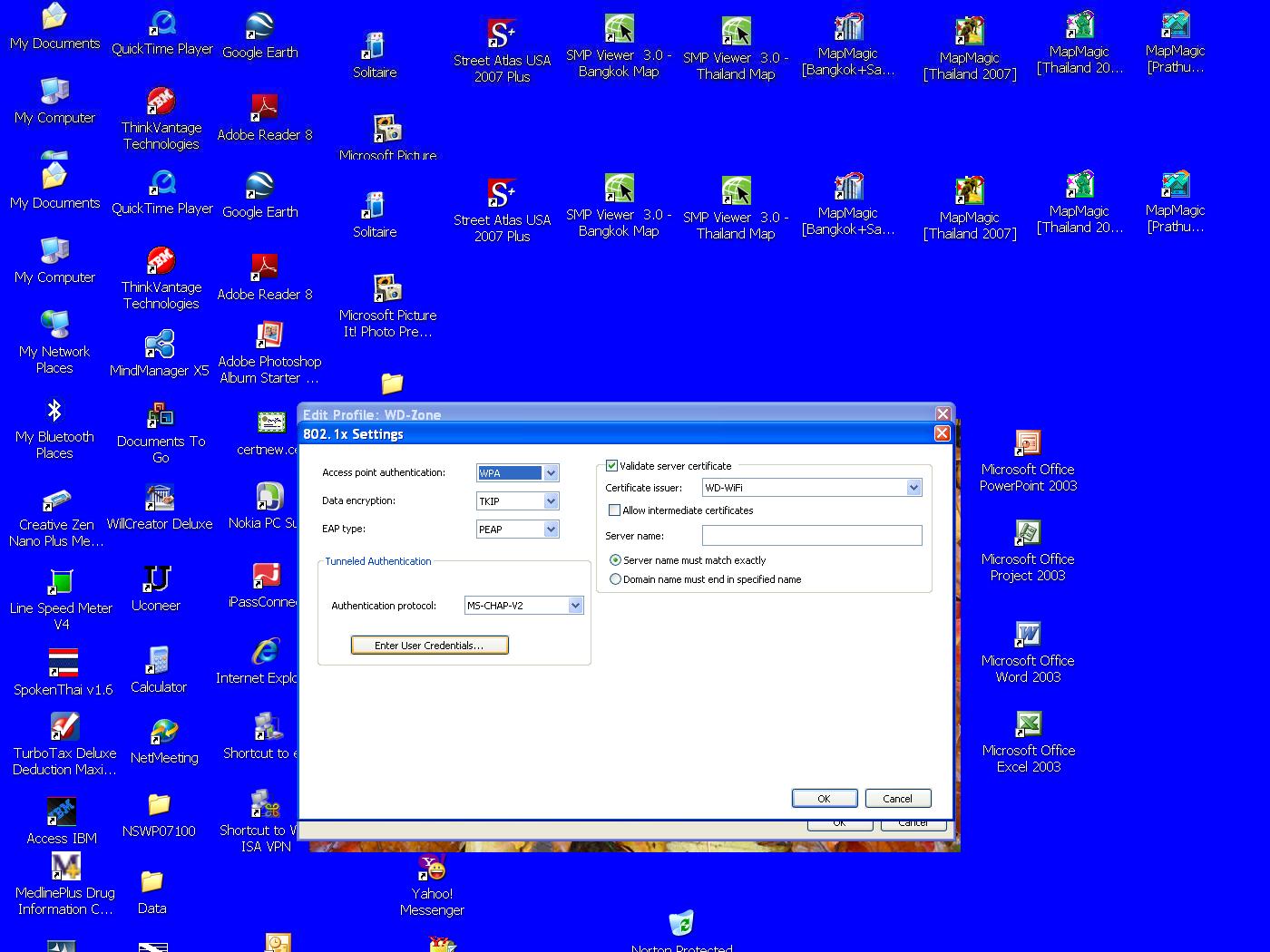Select MedlinePlus Drug Information icon

coord(65,867)
